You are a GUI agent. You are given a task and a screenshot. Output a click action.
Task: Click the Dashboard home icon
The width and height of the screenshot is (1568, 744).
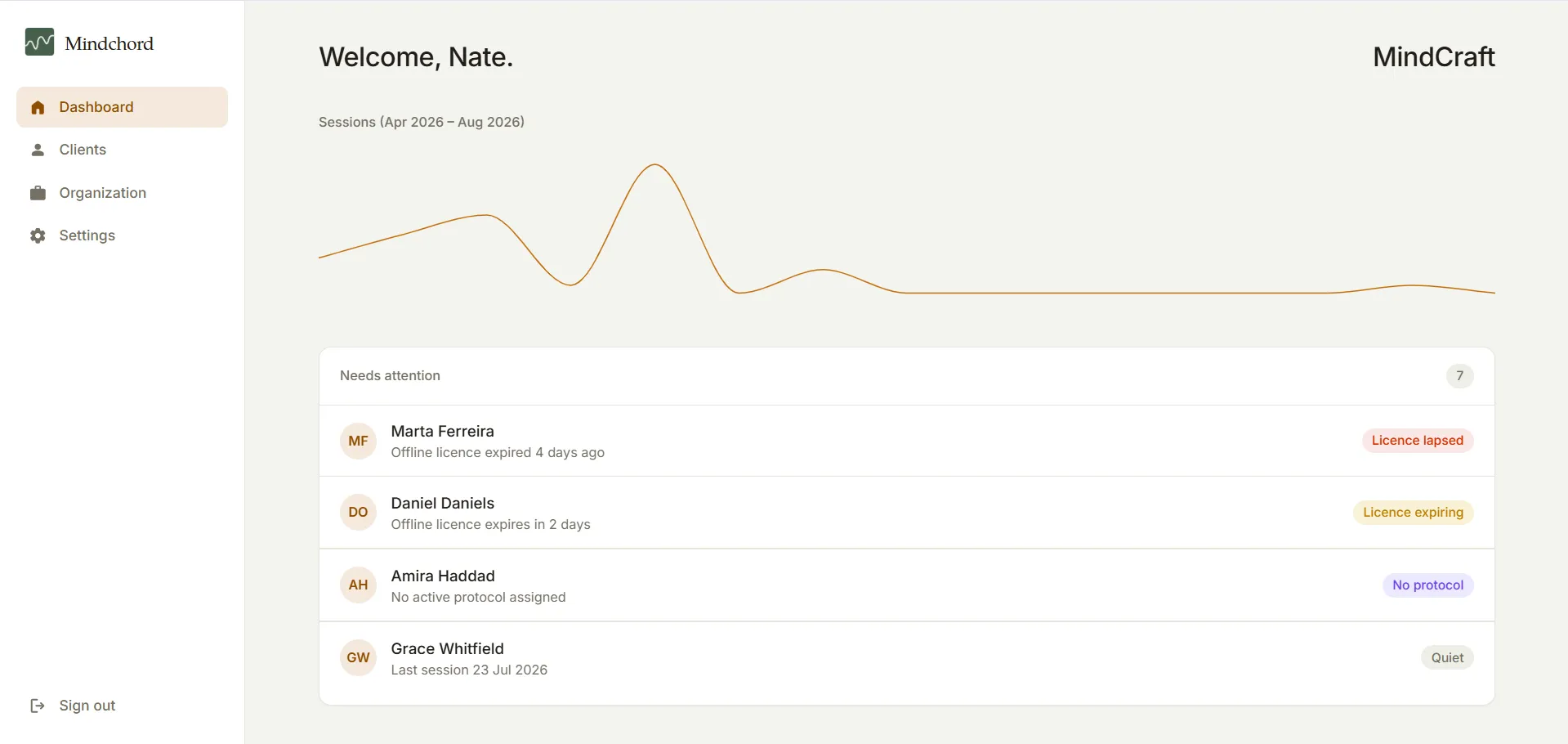(x=38, y=107)
